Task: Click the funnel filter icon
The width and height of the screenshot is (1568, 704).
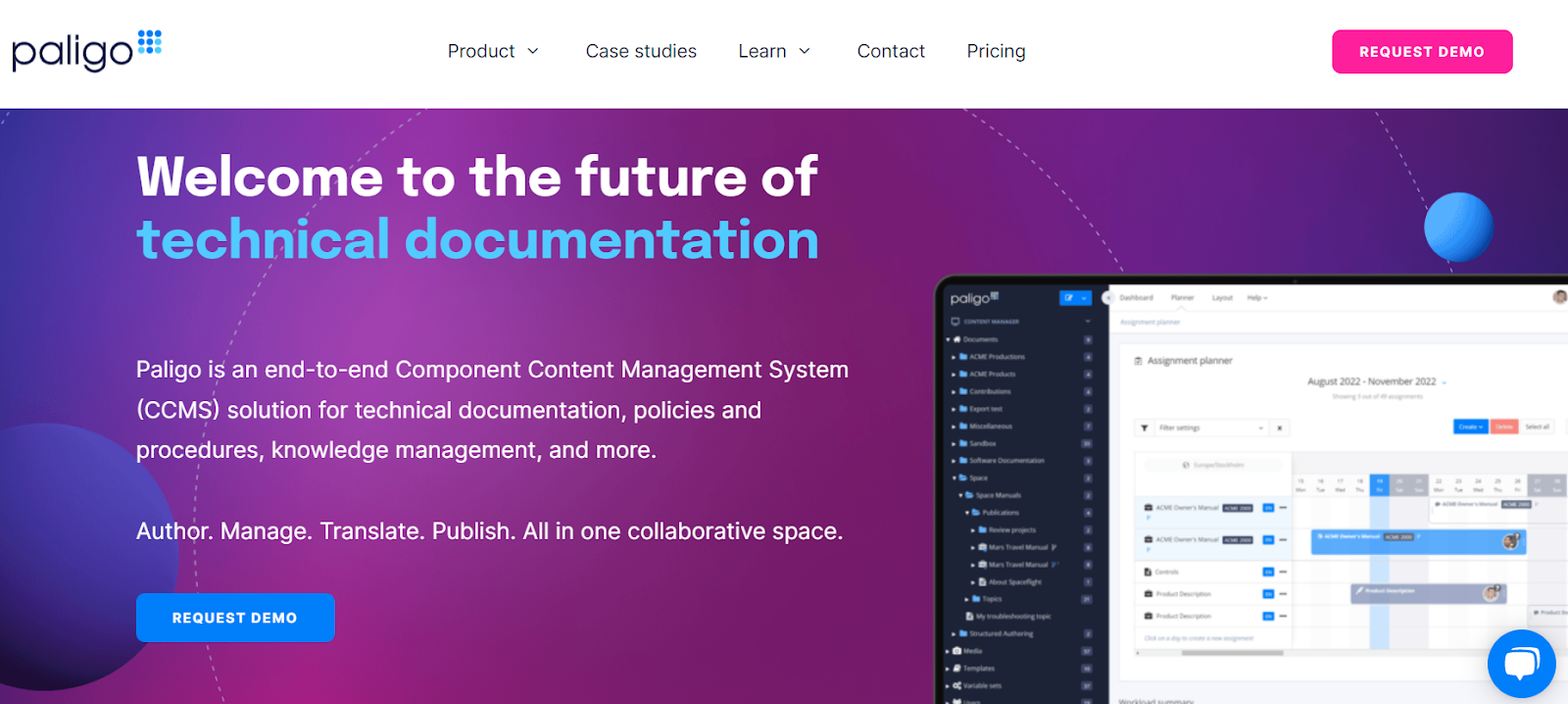Action: tap(1144, 428)
